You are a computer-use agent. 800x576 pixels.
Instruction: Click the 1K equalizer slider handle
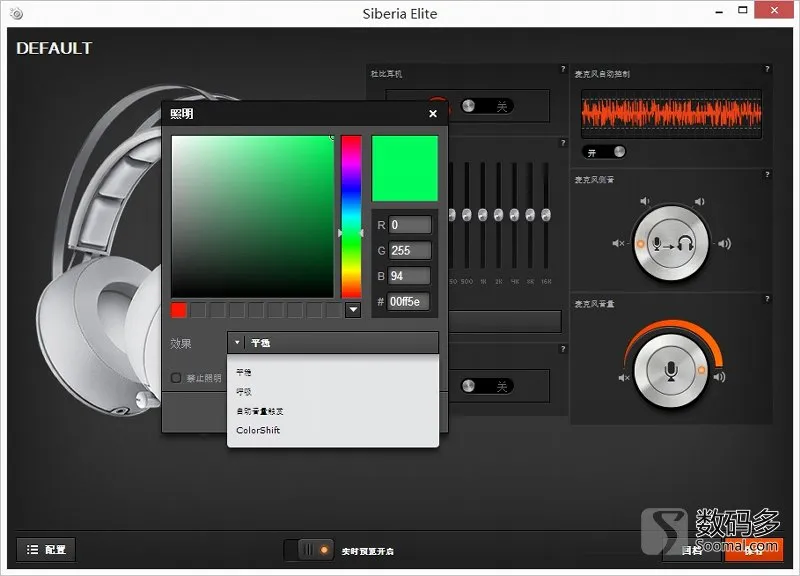point(483,215)
